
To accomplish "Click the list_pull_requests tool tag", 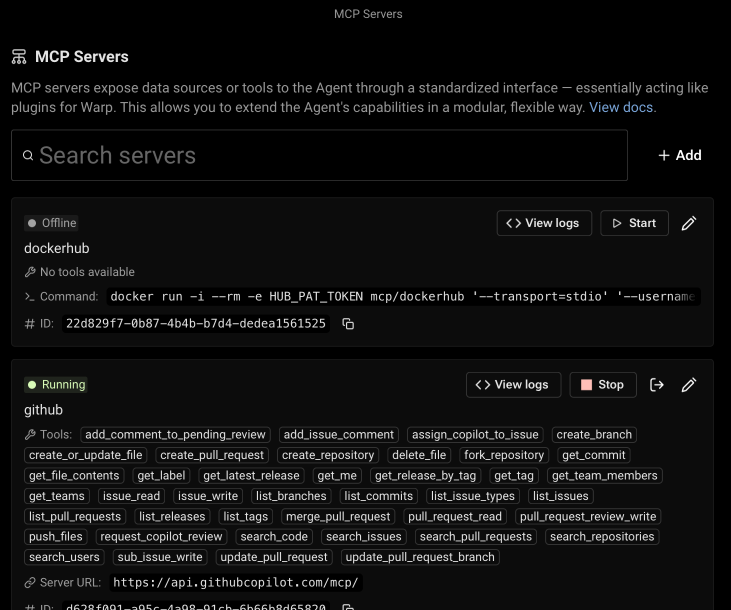I will 75,517.
